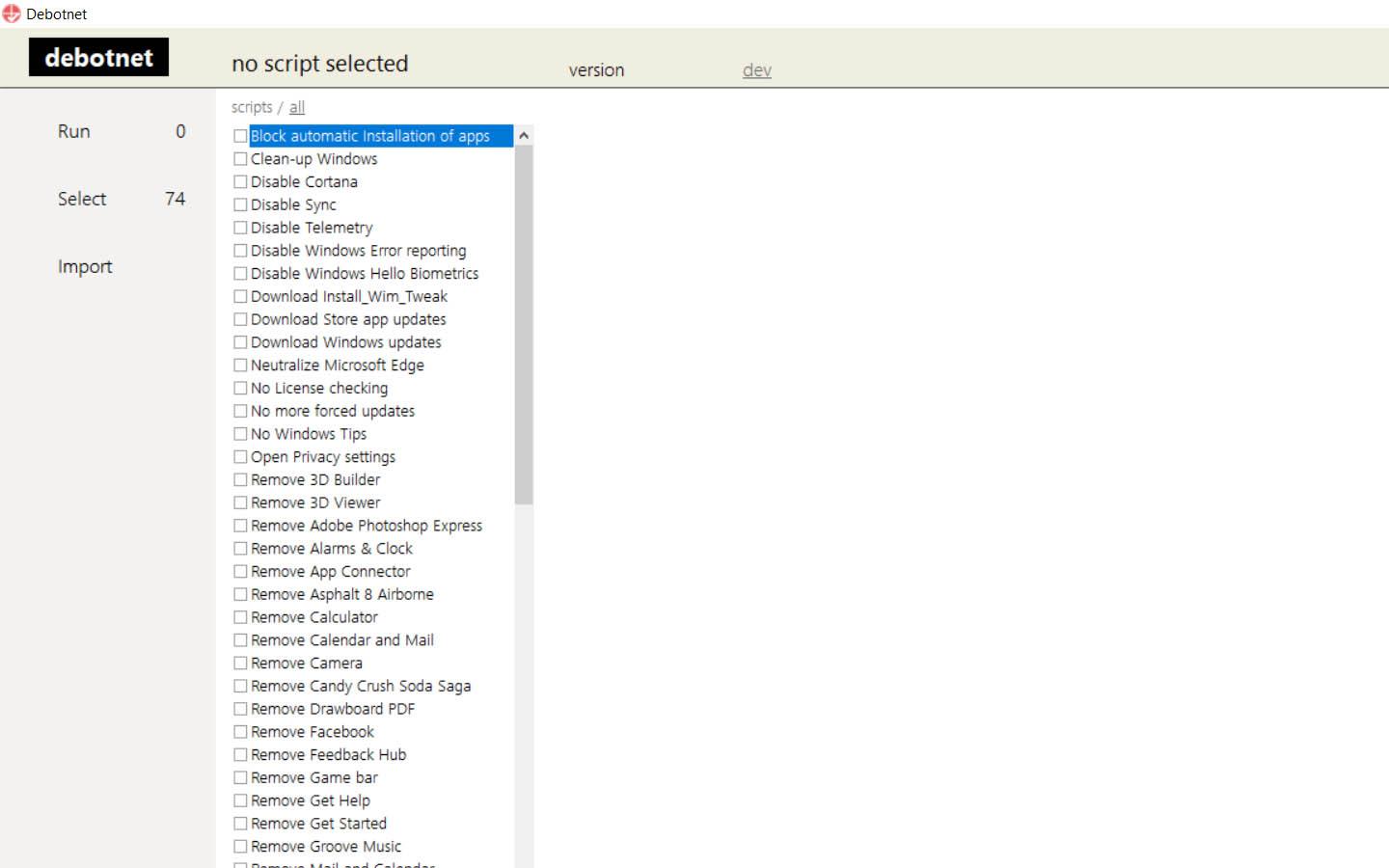The image size is (1389, 868).
Task: Tick the Clean-up Windows checkbox
Action: pos(240,159)
